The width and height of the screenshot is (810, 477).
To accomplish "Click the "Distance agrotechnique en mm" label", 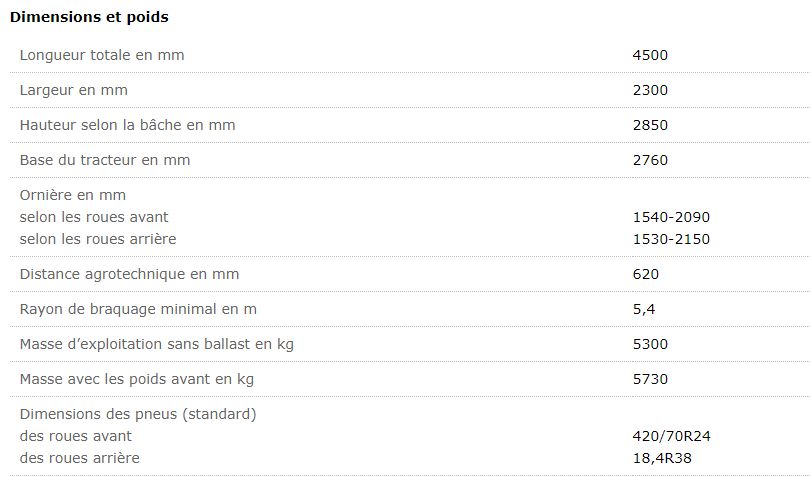I will (x=130, y=274).
